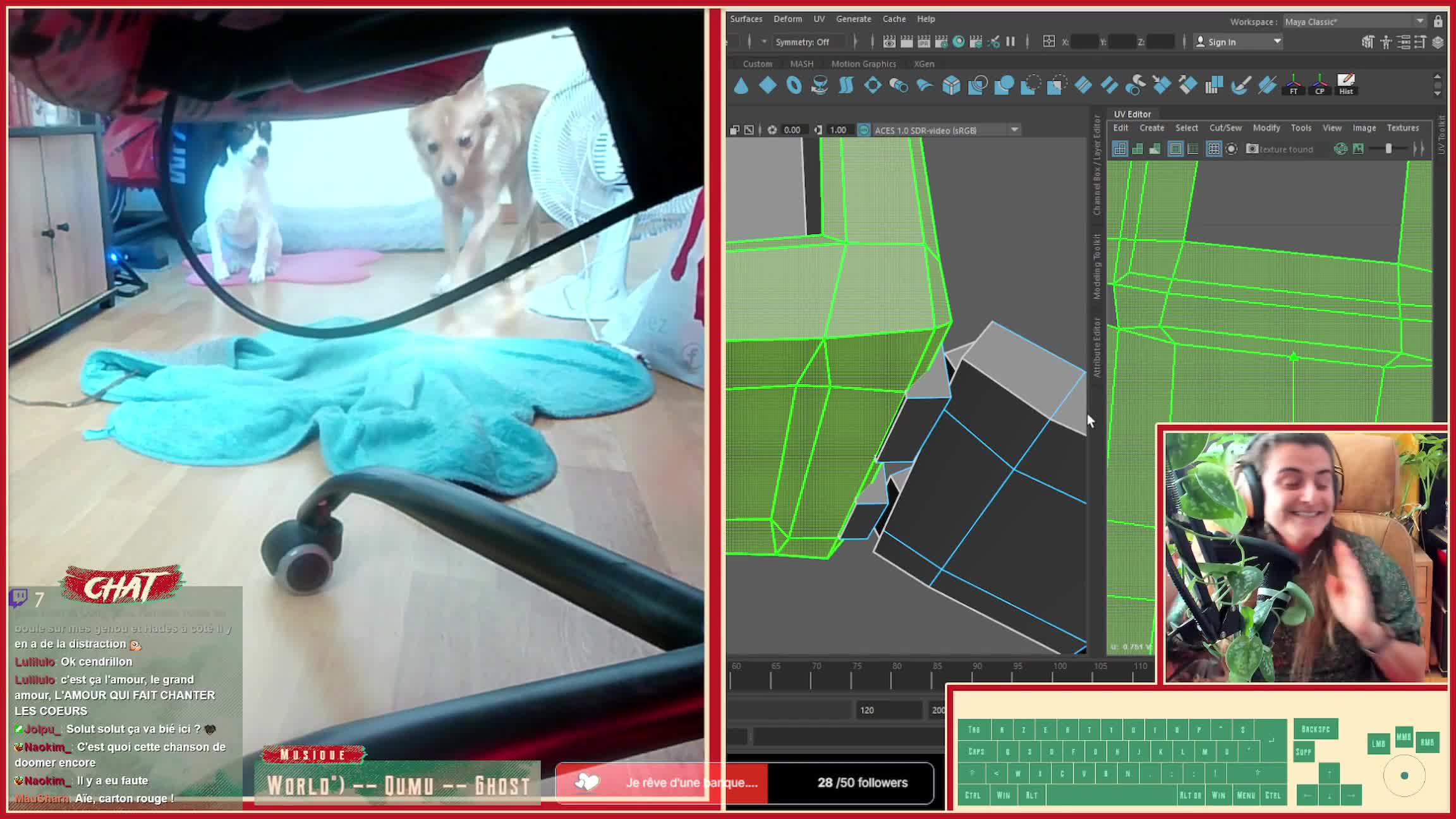Click the IPR render icon
The width and height of the screenshot is (1456, 819).
click(x=924, y=42)
